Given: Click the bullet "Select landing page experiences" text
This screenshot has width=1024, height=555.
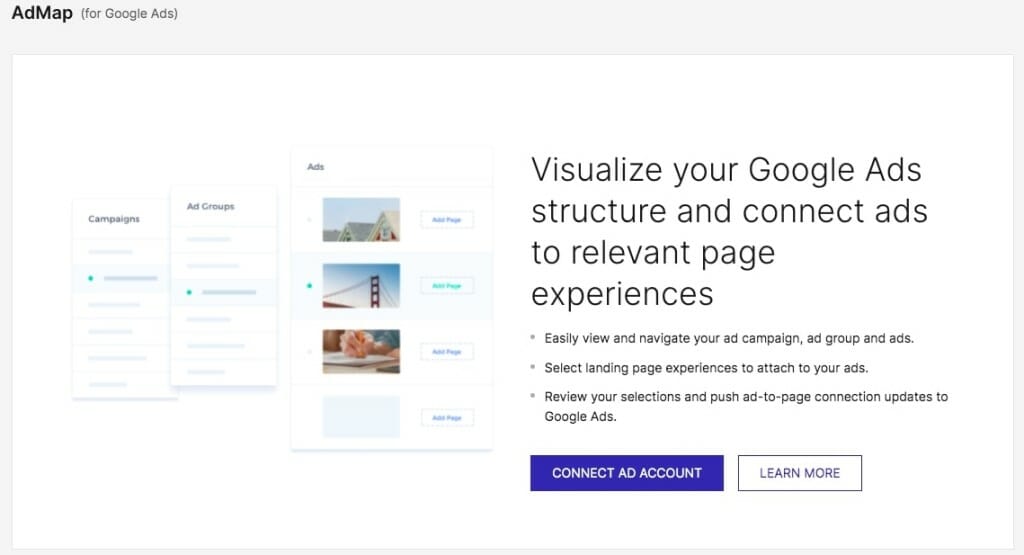Looking at the screenshot, I should coord(706,368).
